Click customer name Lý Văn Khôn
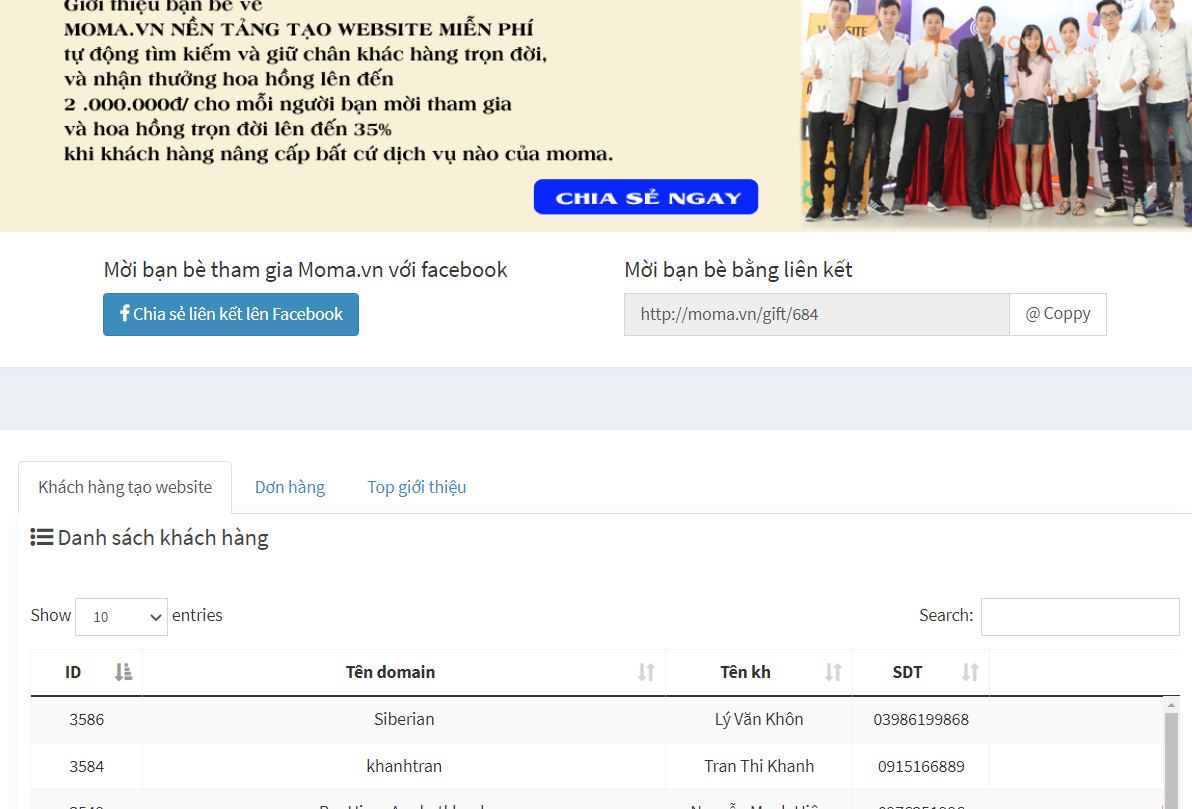 [759, 719]
